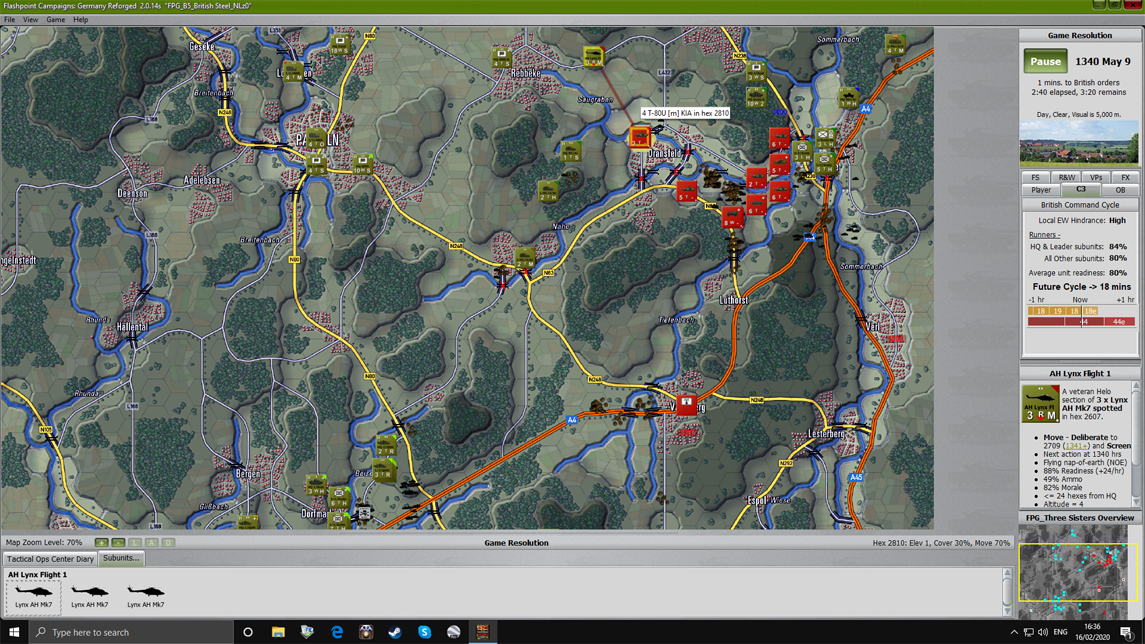Image resolution: width=1145 pixels, height=644 pixels.
Task: Click the AH Lynx Flight 1 unit portrait
Action: [x=1040, y=404]
